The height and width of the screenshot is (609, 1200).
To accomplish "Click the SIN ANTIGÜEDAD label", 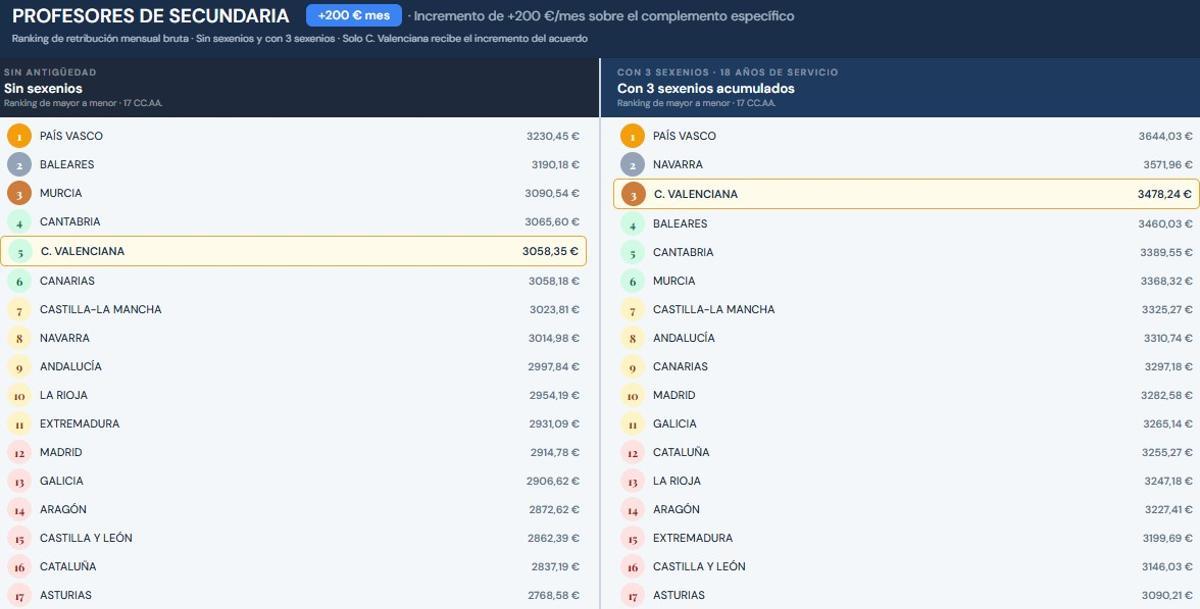I will tap(50, 73).
